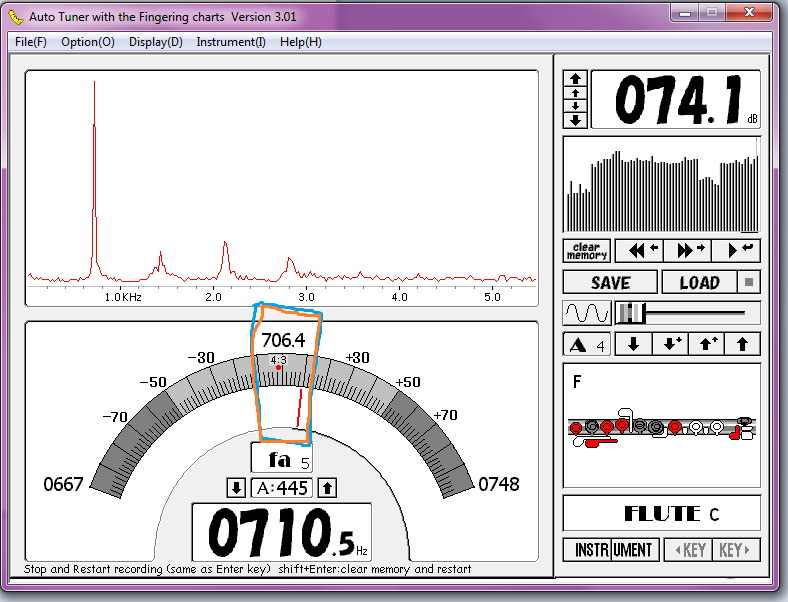Click the metronome icon labeled 4
The width and height of the screenshot is (788, 602).
point(587,345)
